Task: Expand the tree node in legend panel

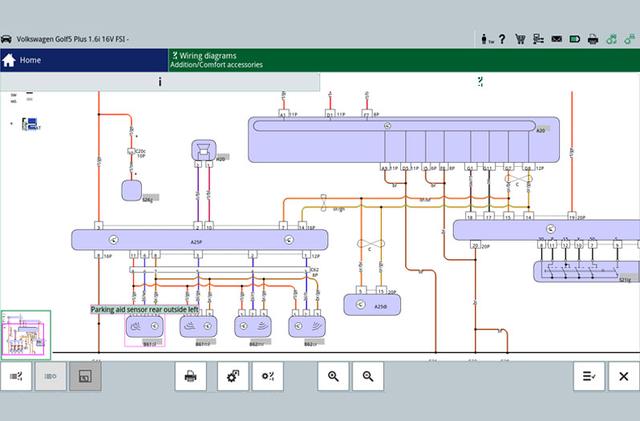Action: pyautogui.click(x=11, y=124)
